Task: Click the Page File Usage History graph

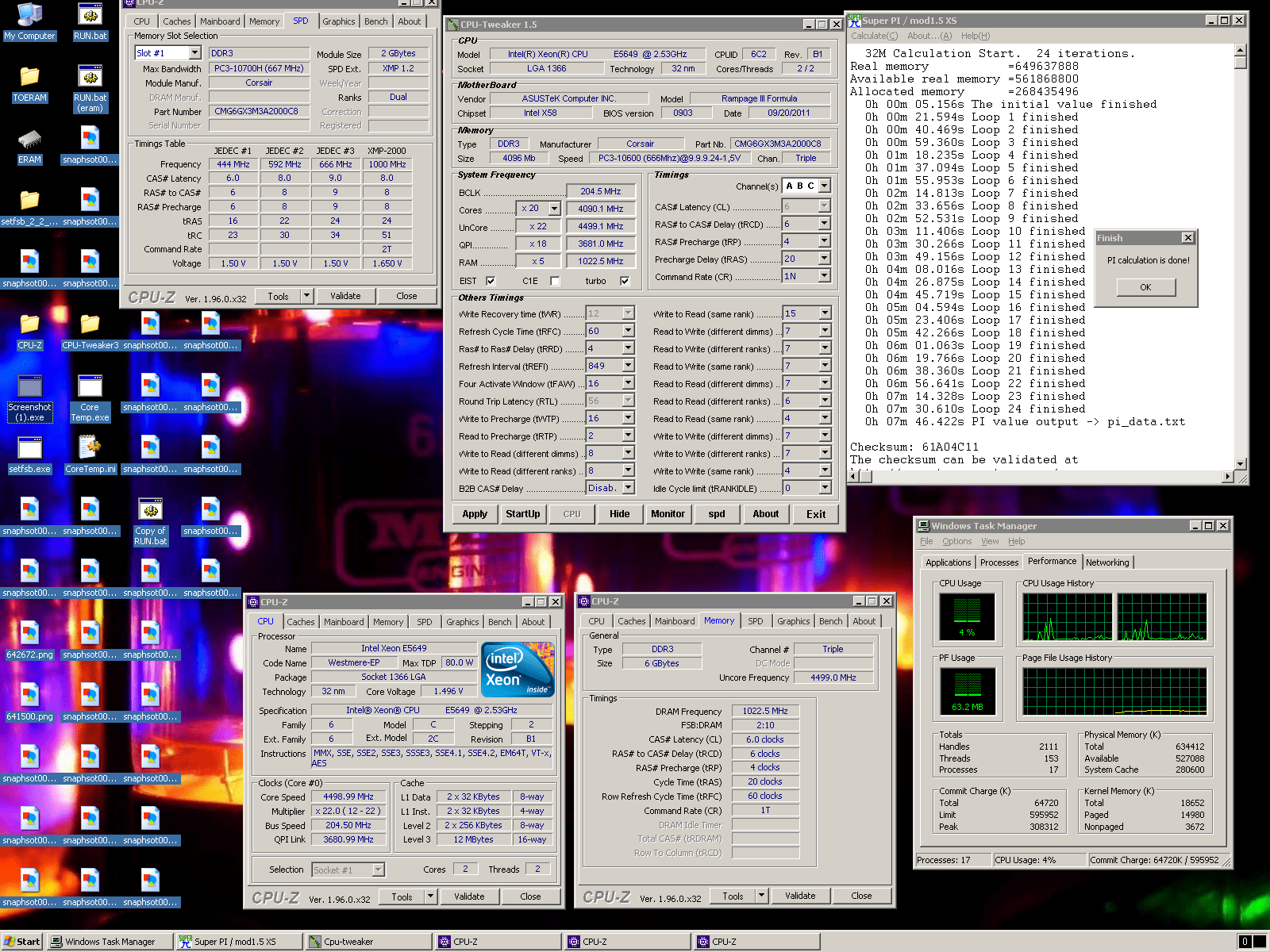Action: [1114, 690]
